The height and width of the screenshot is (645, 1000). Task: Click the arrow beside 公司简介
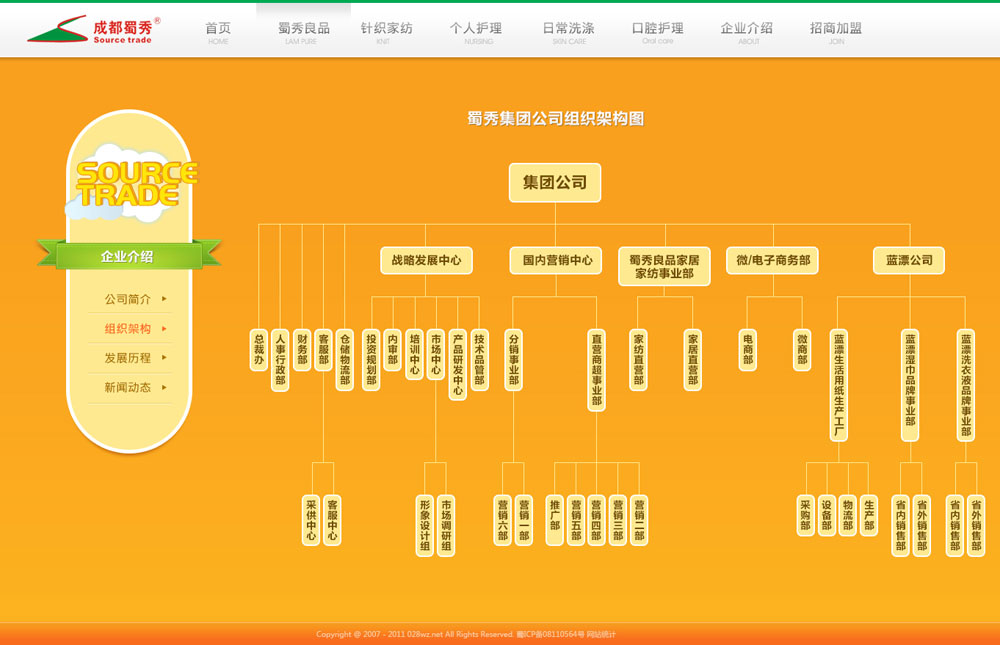click(x=164, y=299)
